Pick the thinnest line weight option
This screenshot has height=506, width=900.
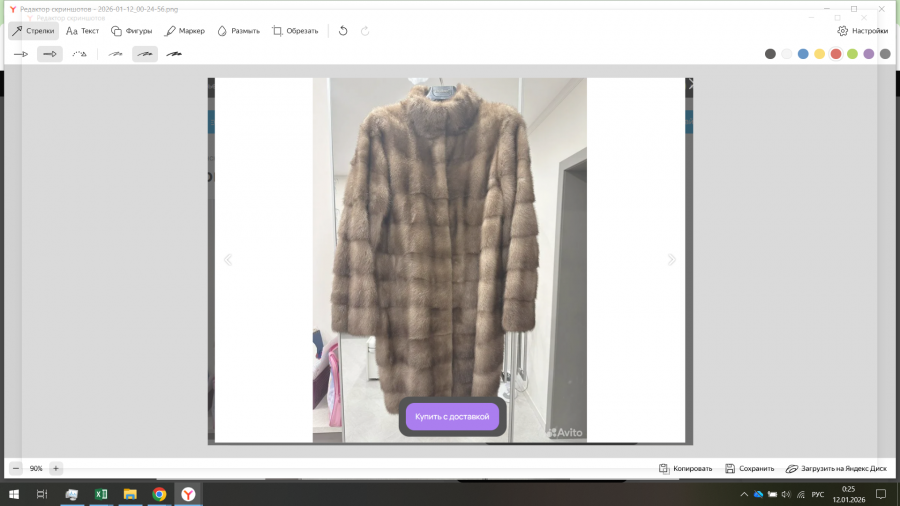click(x=116, y=54)
